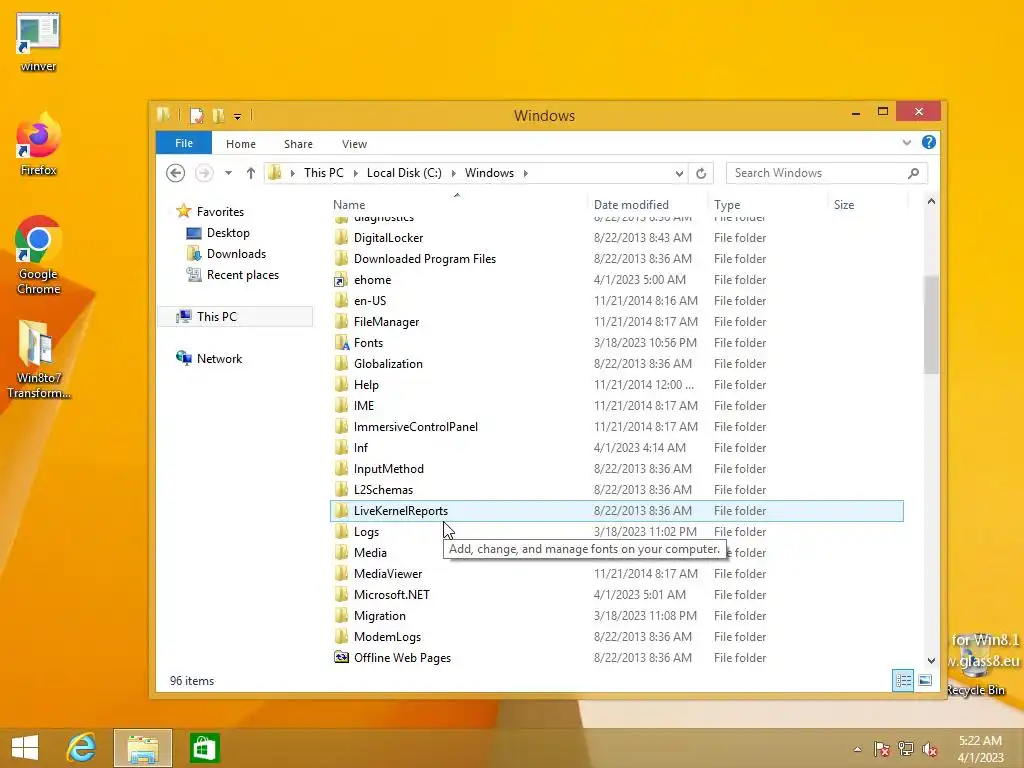Expand arrow after Local Disk breadcrumb
This screenshot has width=1024, height=768.
453,173
